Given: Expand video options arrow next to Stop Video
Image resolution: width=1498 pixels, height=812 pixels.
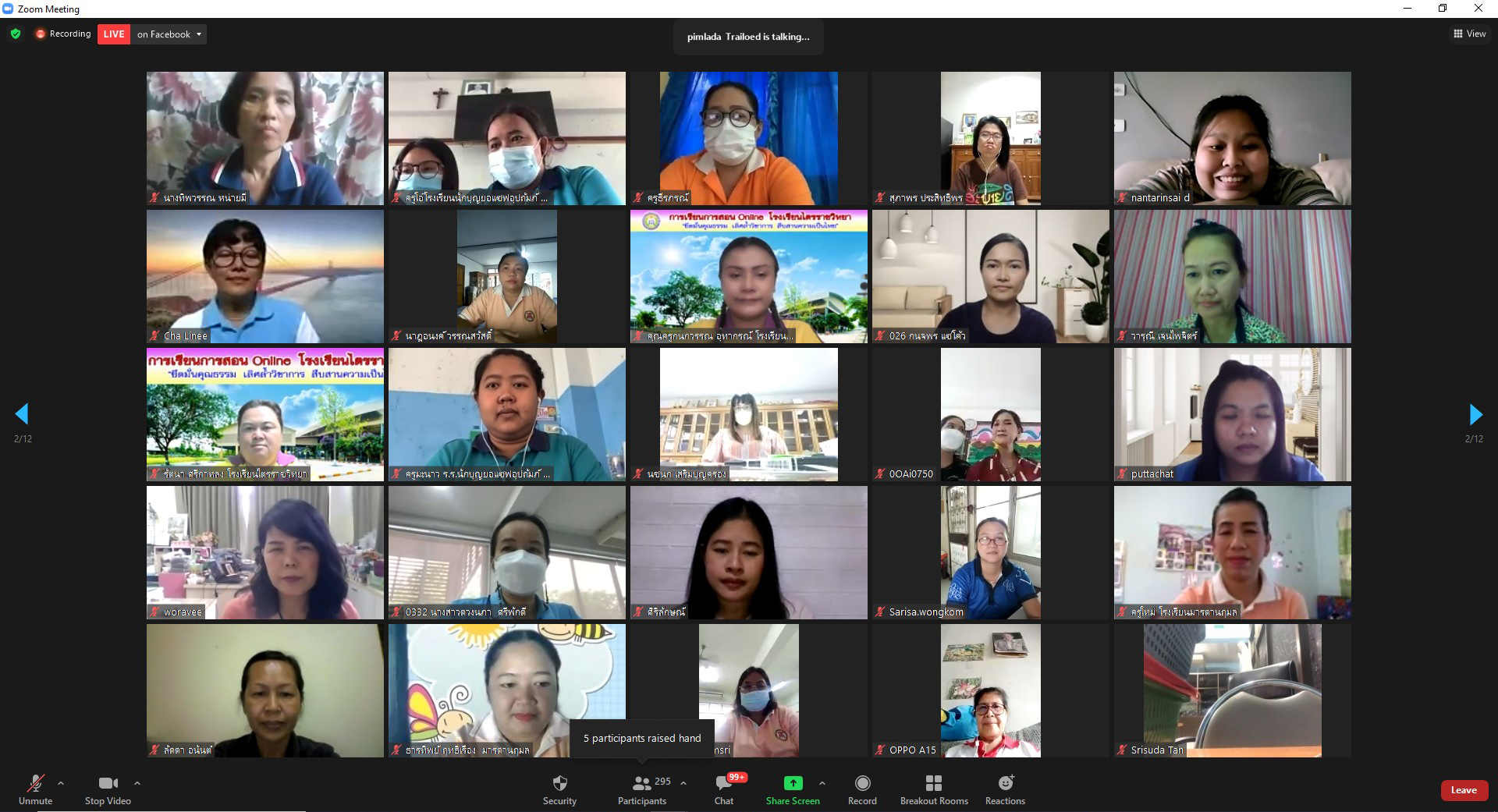Looking at the screenshot, I should coord(137,783).
